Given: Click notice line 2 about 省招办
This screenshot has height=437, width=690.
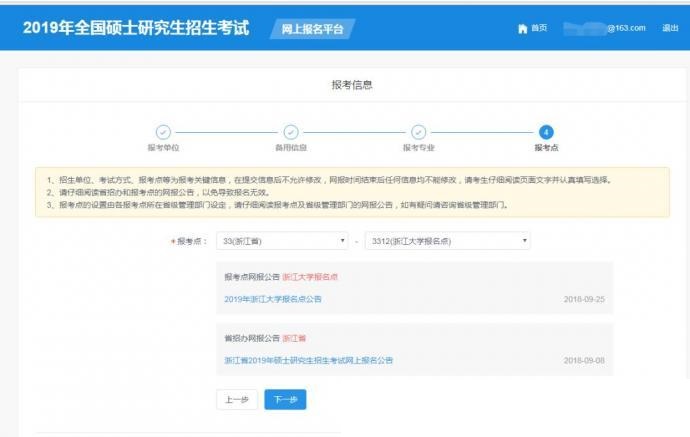Looking at the screenshot, I should (158, 192).
